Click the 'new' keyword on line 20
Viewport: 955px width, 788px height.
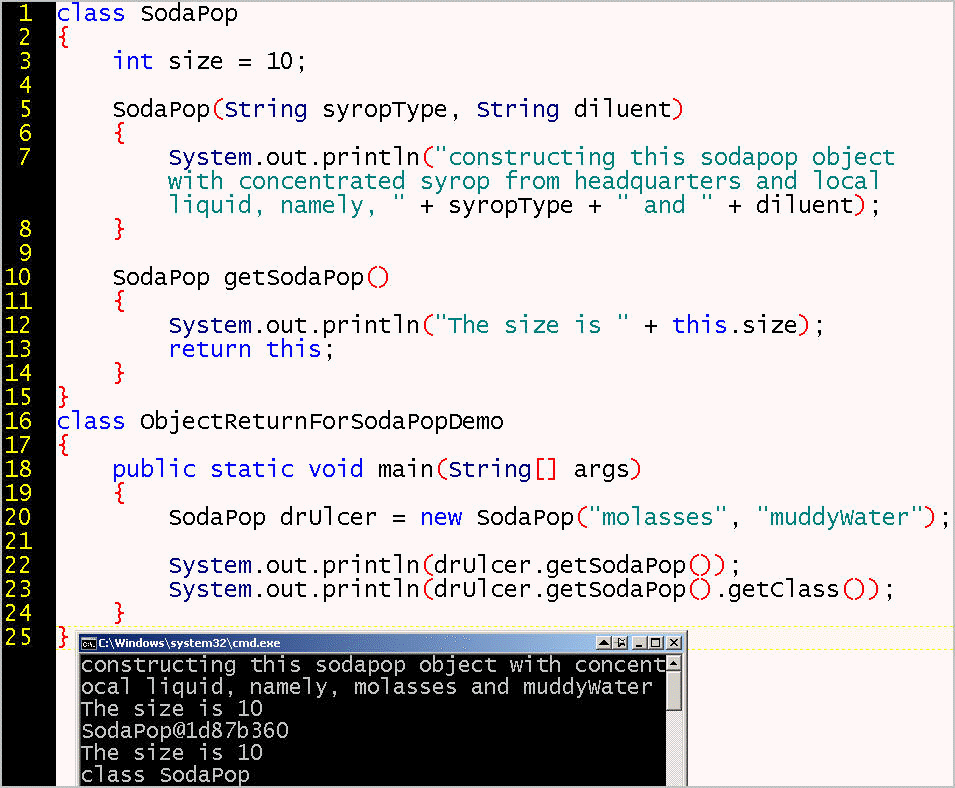click(441, 518)
